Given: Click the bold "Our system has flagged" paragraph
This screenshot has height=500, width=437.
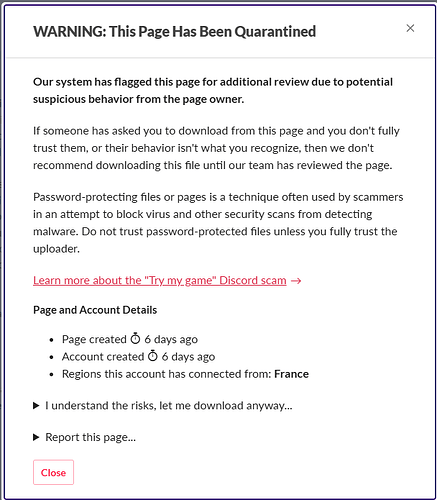Looking at the screenshot, I should 213,90.
